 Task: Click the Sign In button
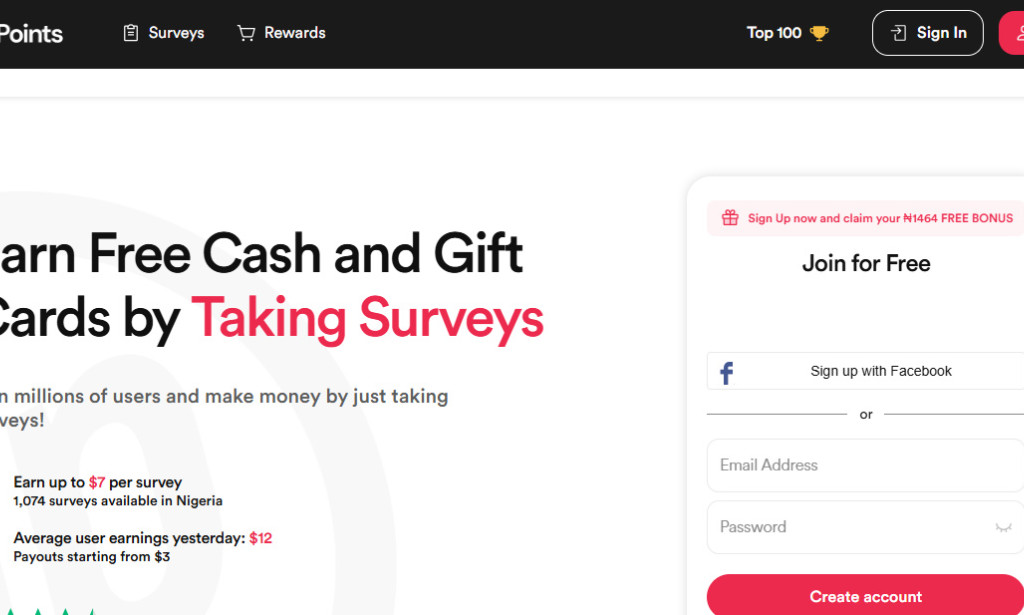pos(927,32)
